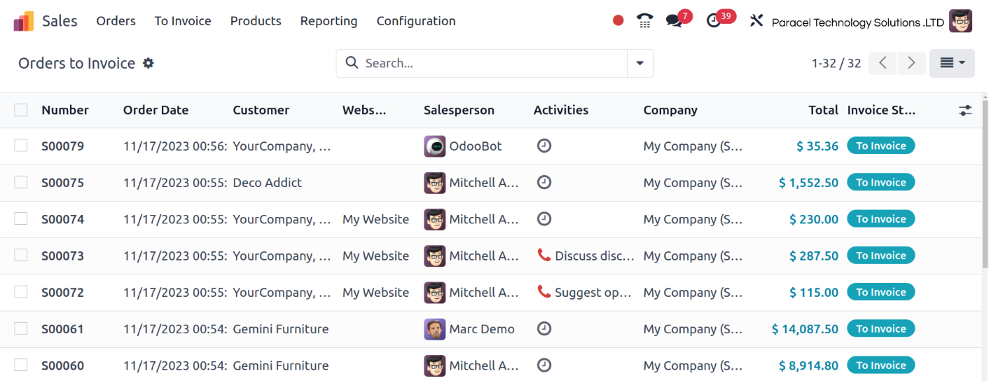Click Suggest op... activity text
Image resolution: width=989 pixels, height=383 pixels.
click(593, 292)
